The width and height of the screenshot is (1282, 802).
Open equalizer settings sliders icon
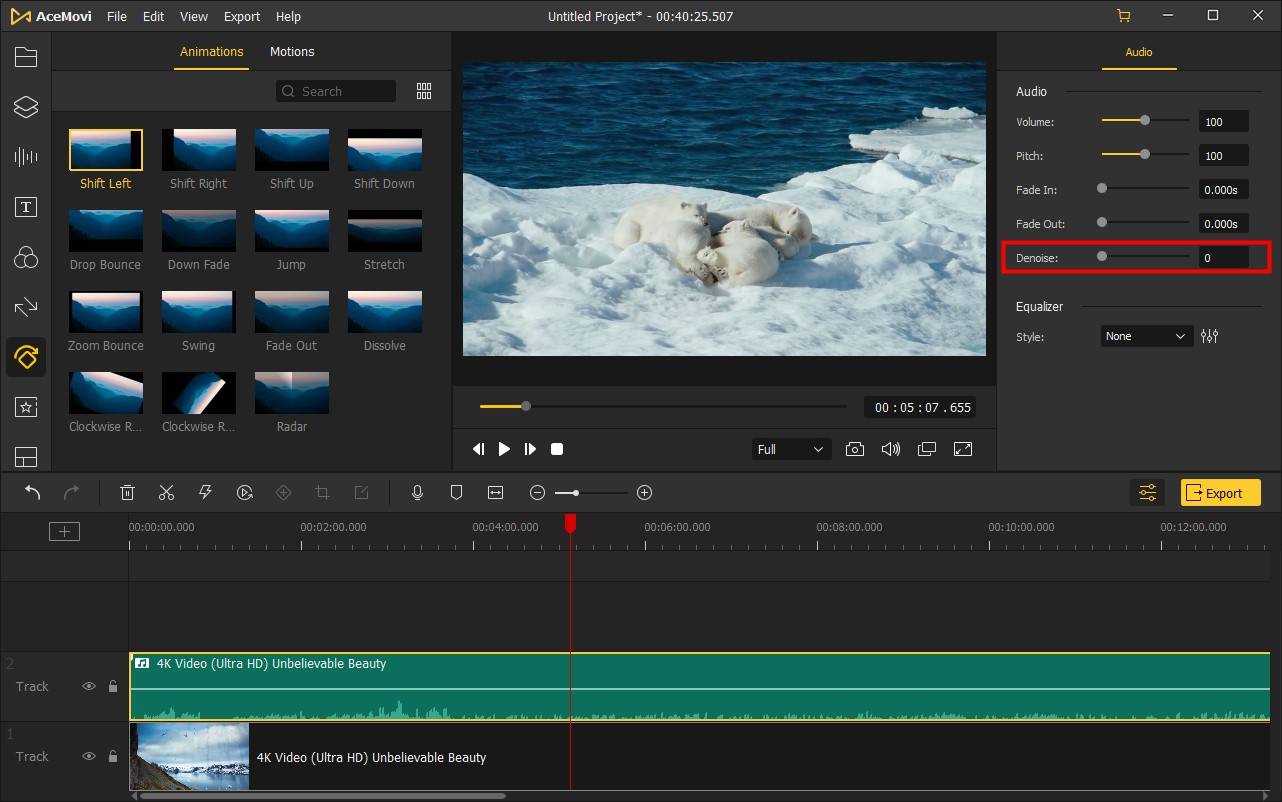pyautogui.click(x=1210, y=337)
